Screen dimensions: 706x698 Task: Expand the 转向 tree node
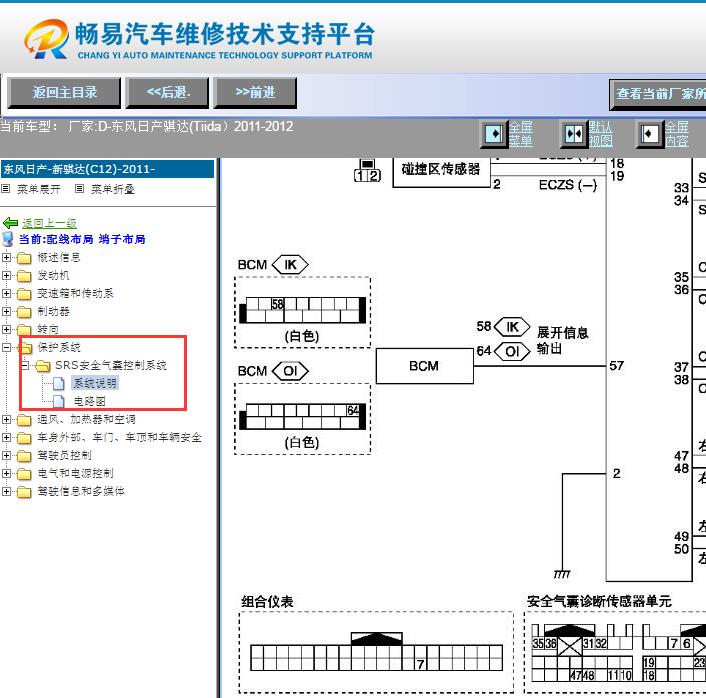[x=6, y=330]
